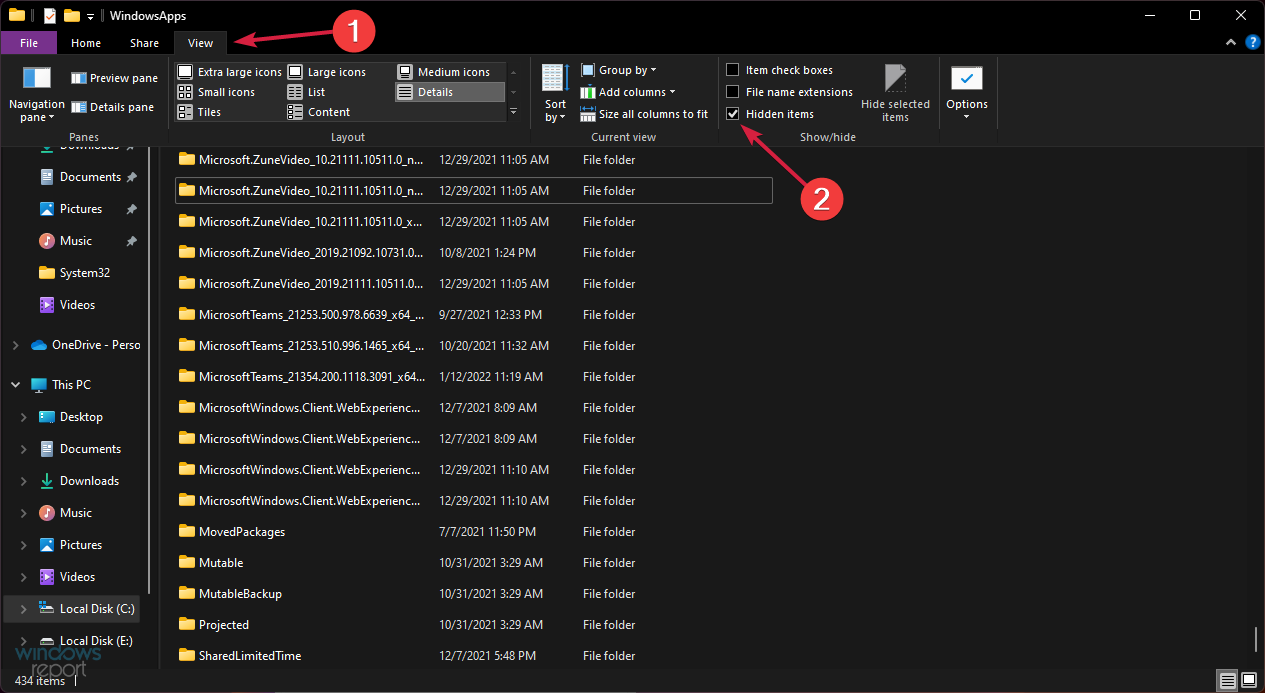Click the SharedLimitedTime folder icon

[x=186, y=656]
